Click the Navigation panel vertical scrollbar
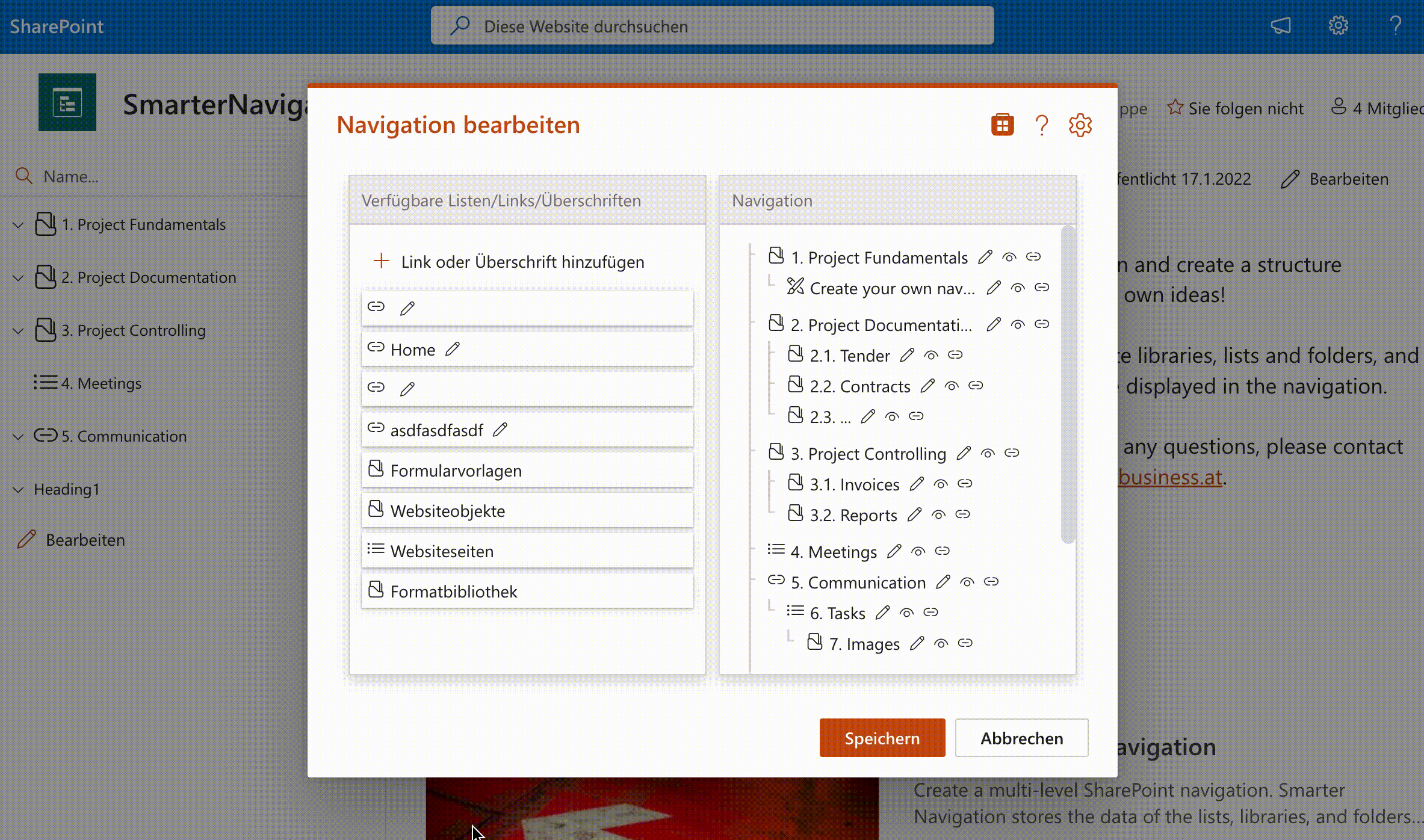The image size is (1424, 840). (x=1068, y=385)
